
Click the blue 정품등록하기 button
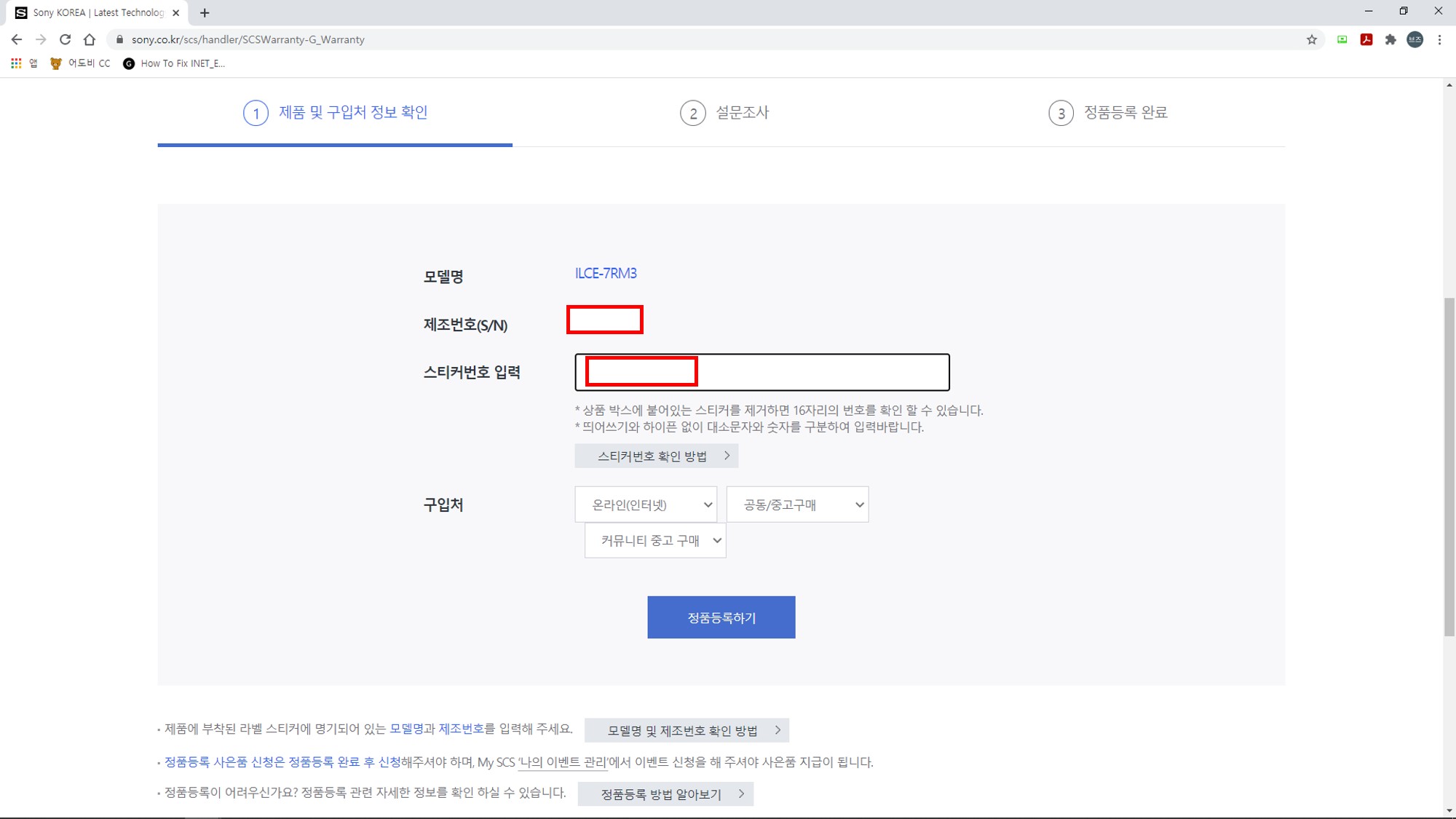tap(721, 617)
